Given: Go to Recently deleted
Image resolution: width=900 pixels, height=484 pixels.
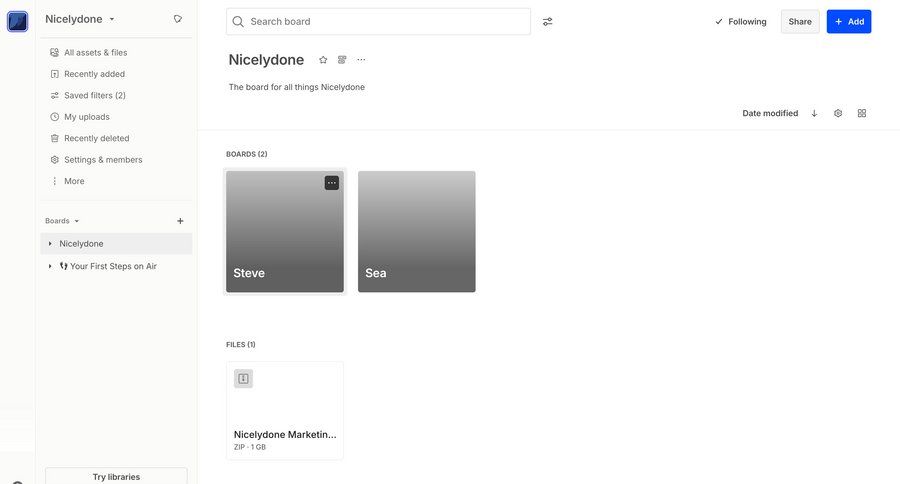Looking at the screenshot, I should (96, 138).
